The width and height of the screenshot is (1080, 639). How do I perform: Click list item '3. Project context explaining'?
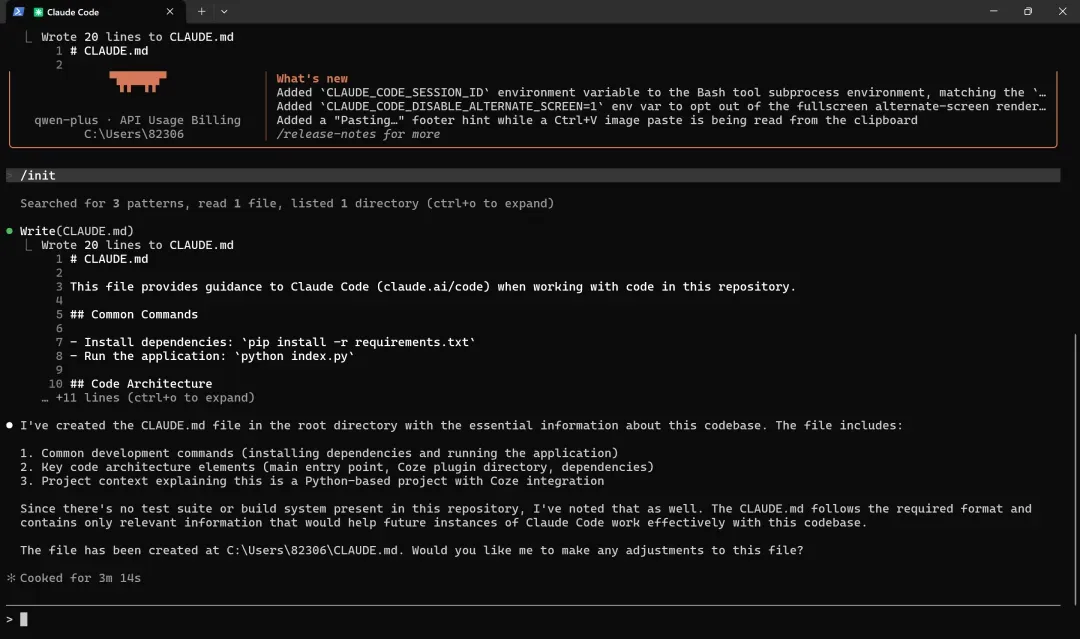coord(312,481)
